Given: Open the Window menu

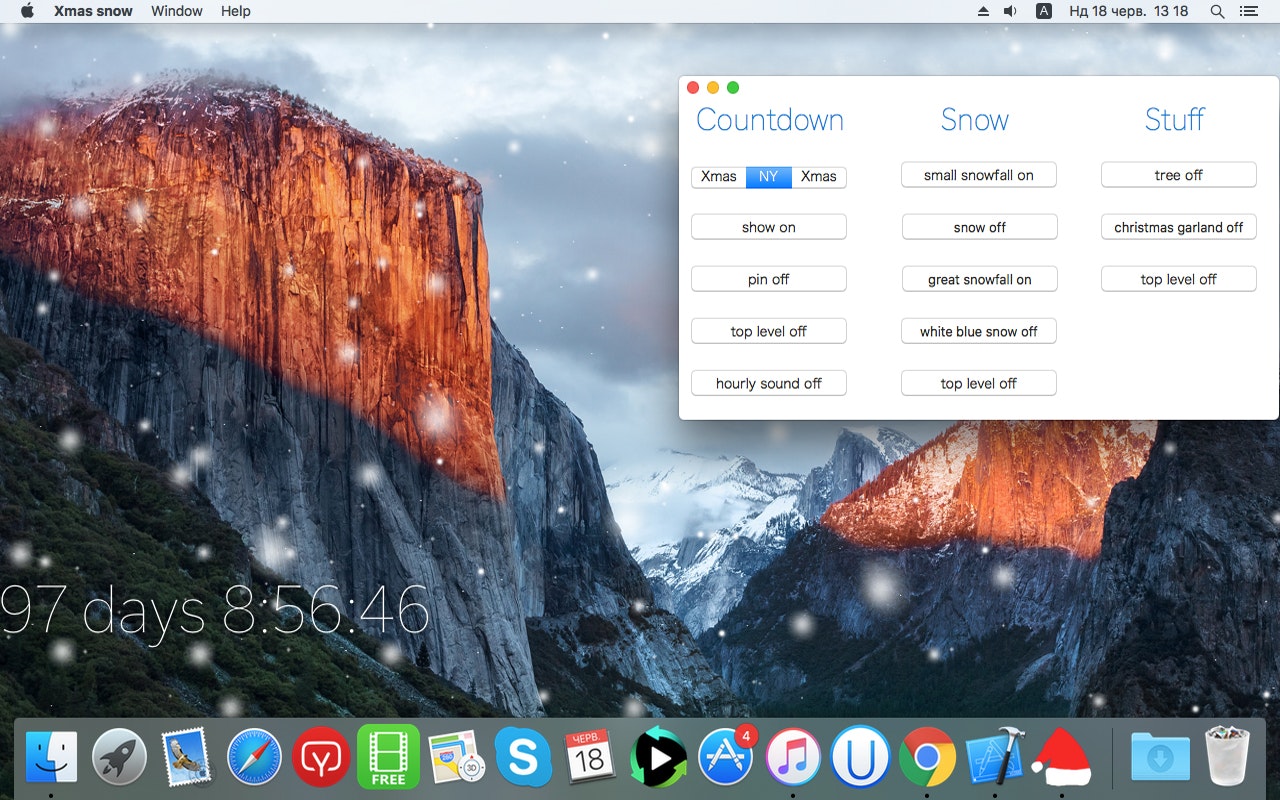Looking at the screenshot, I should click(x=177, y=11).
